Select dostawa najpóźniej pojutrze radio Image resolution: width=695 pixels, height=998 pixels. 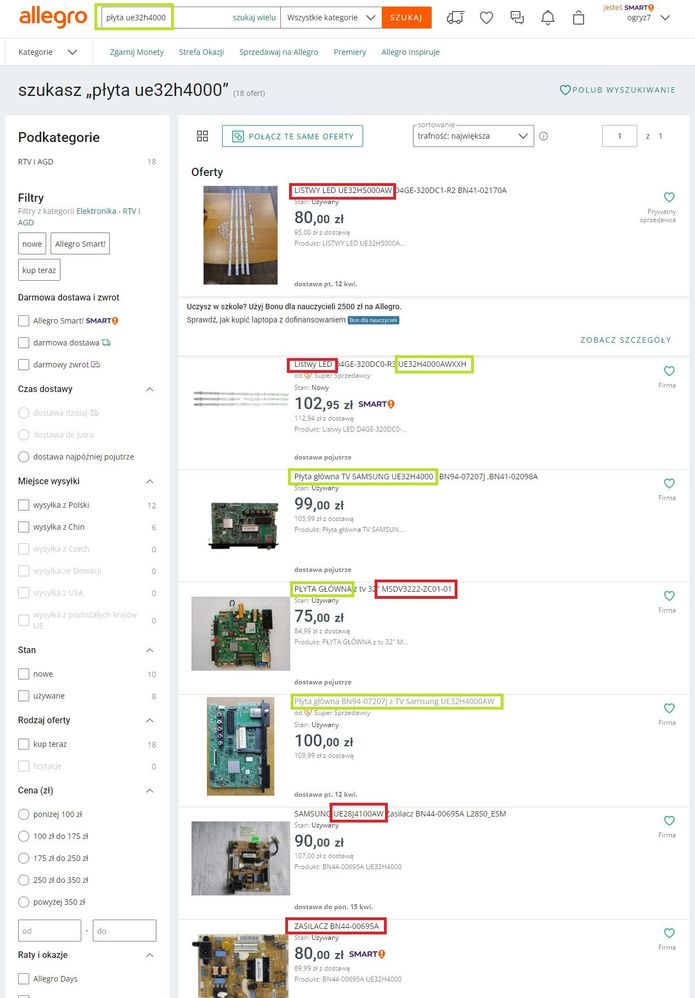[24, 456]
